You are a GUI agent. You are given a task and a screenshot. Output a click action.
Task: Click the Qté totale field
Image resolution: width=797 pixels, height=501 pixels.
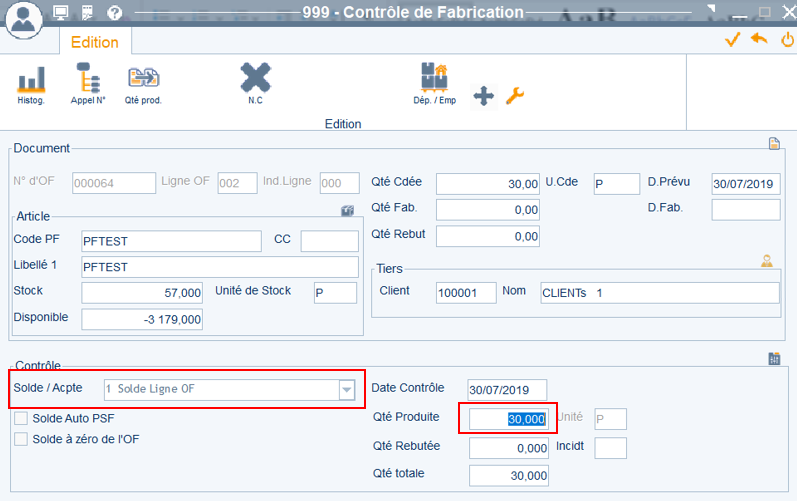(509, 476)
